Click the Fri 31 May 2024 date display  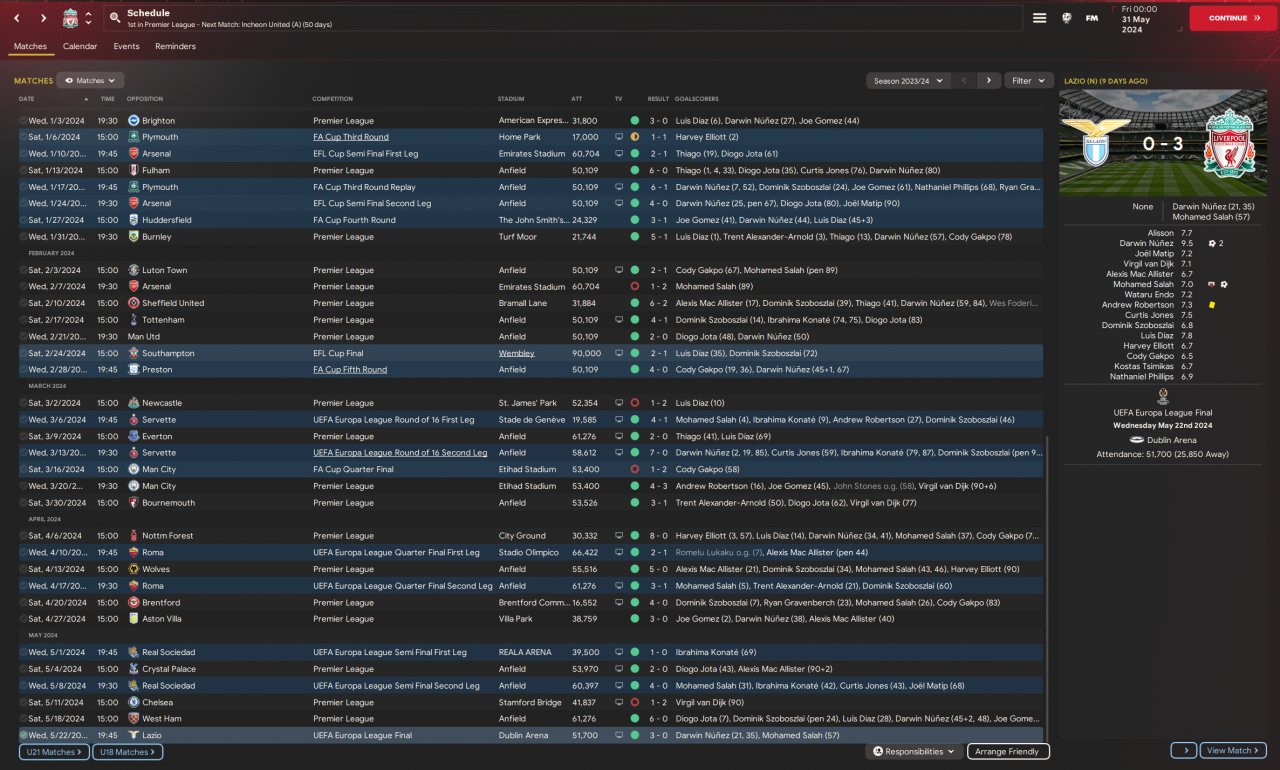tap(1140, 18)
